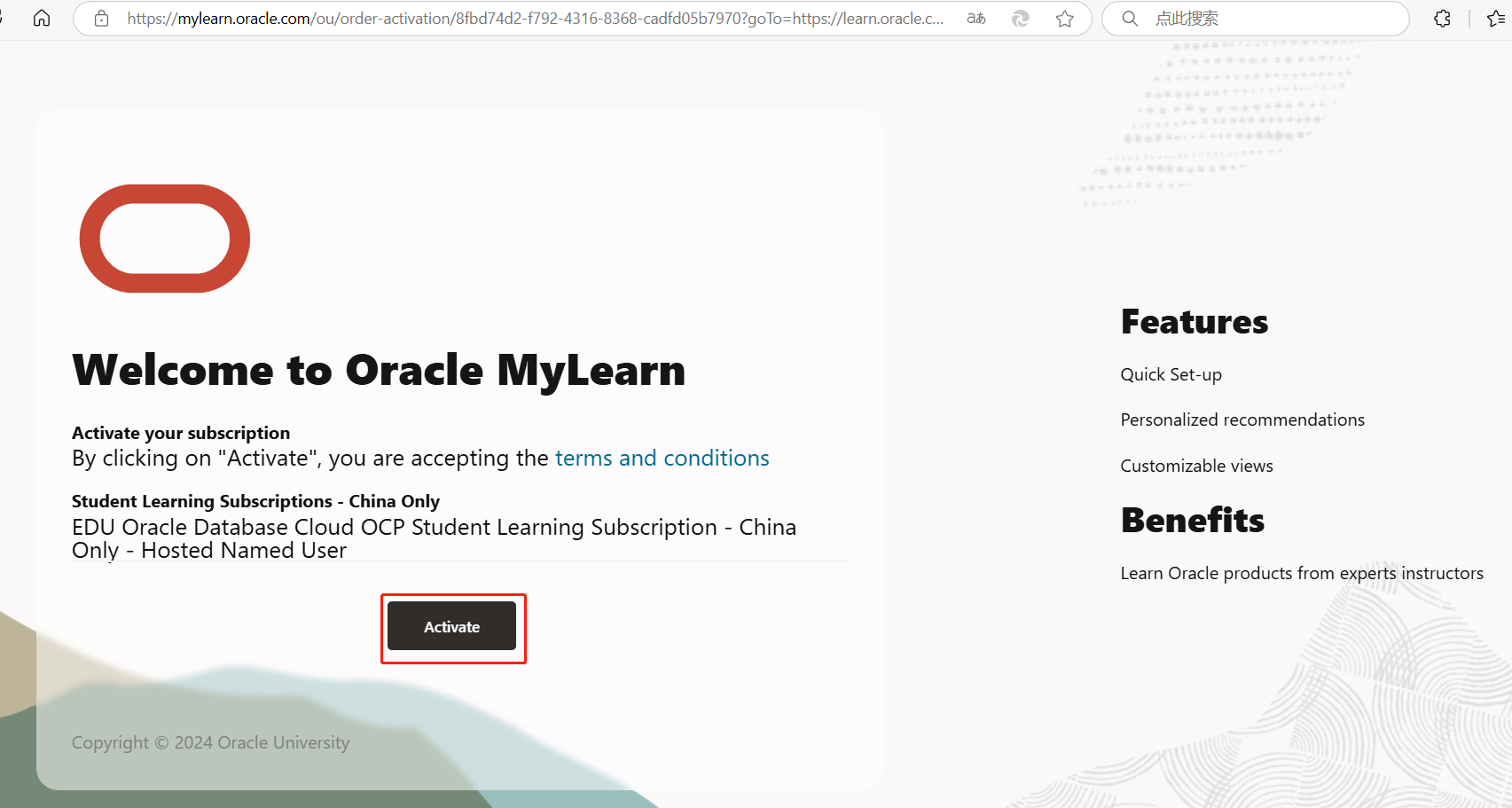
Task: Click the "Quick Set-up" feature text
Action: [x=1171, y=374]
